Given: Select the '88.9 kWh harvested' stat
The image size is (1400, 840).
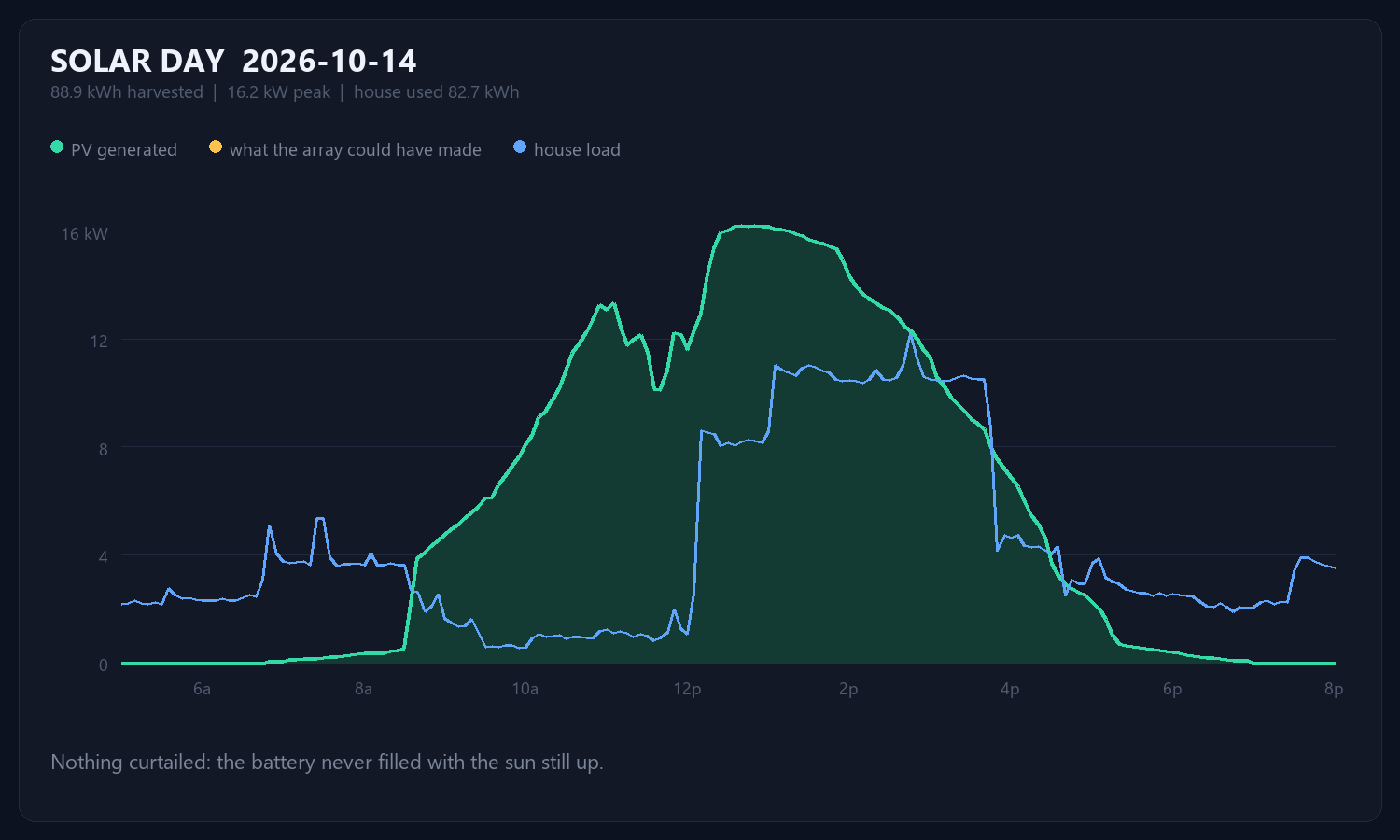Looking at the screenshot, I should point(127,92).
